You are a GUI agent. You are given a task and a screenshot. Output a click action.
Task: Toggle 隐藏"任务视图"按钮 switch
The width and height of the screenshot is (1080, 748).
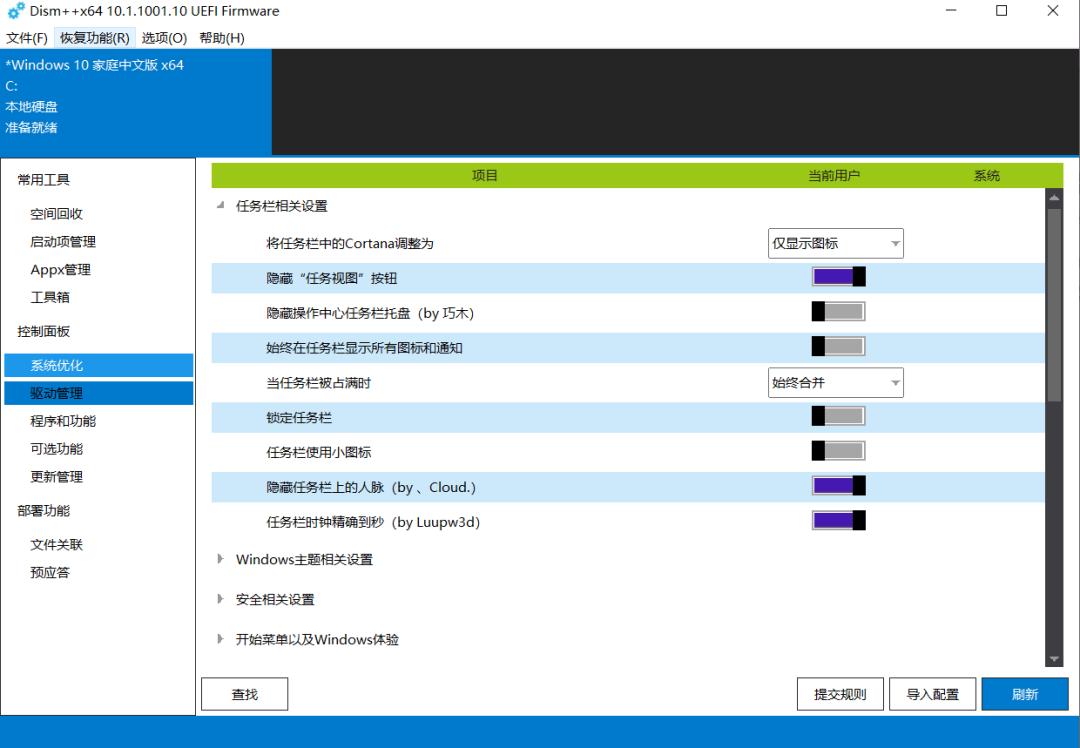pos(838,277)
